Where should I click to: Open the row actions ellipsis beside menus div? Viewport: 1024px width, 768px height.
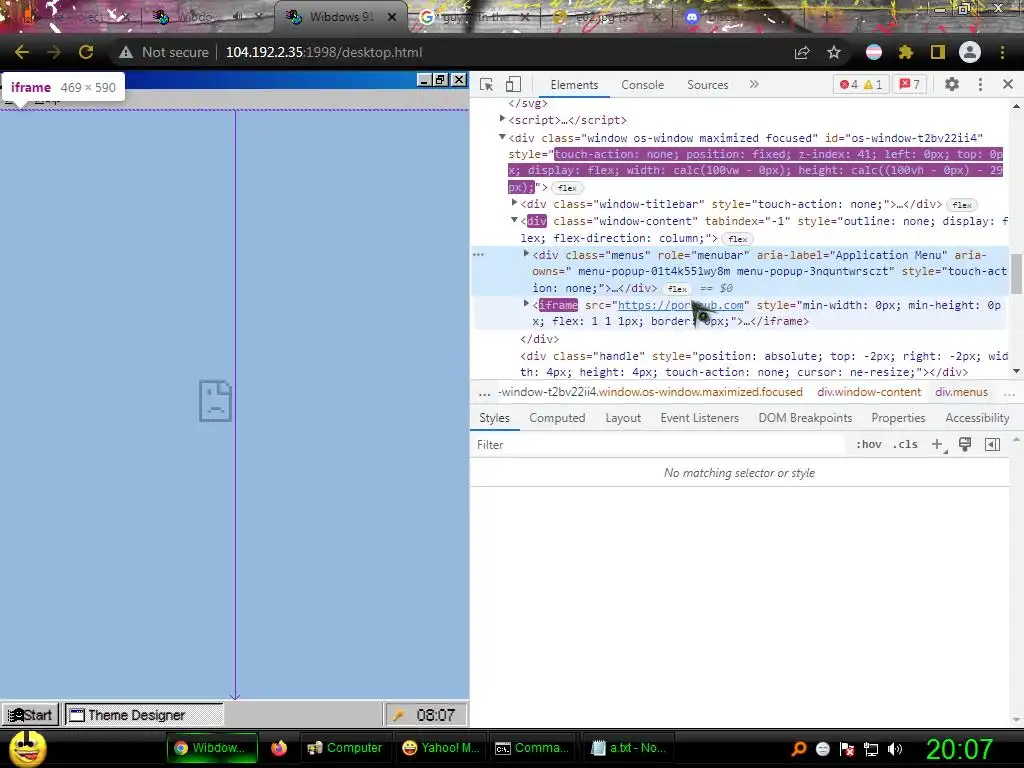coord(479,255)
